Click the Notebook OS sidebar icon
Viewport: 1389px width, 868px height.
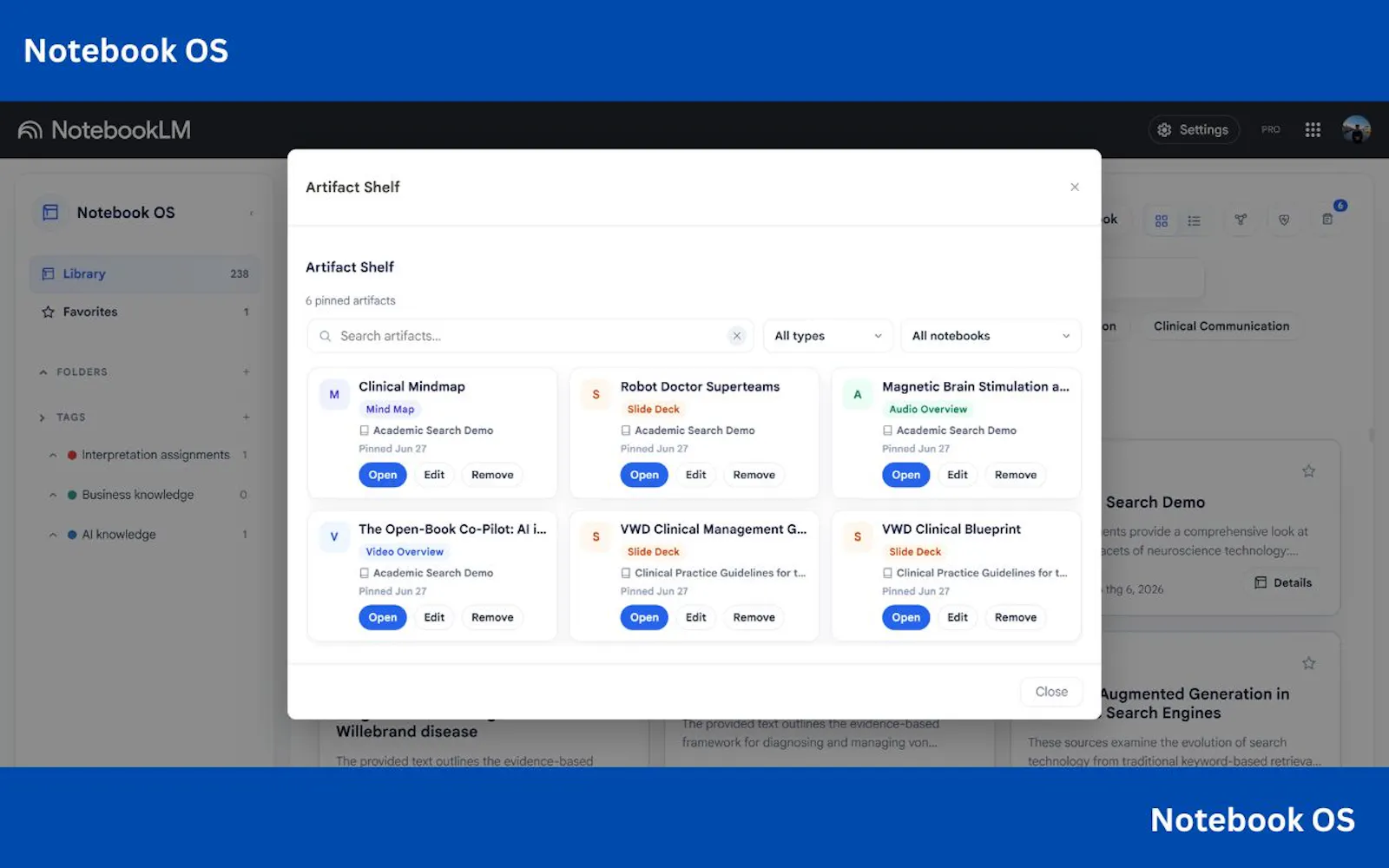click(50, 213)
